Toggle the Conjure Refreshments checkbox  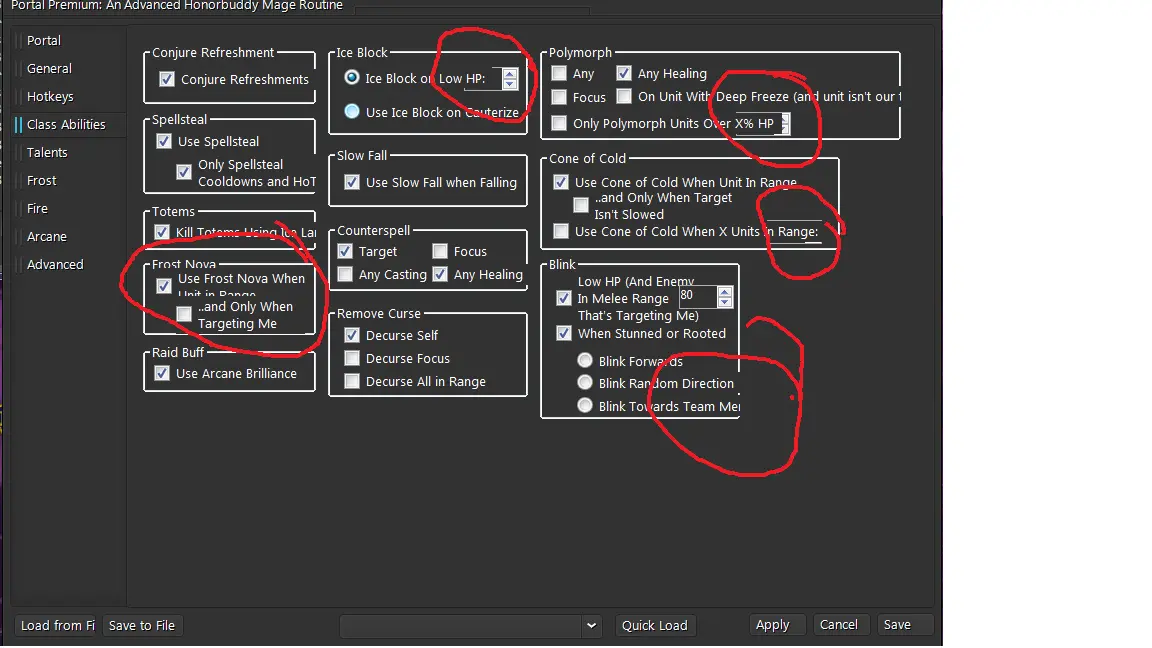pyautogui.click(x=167, y=79)
